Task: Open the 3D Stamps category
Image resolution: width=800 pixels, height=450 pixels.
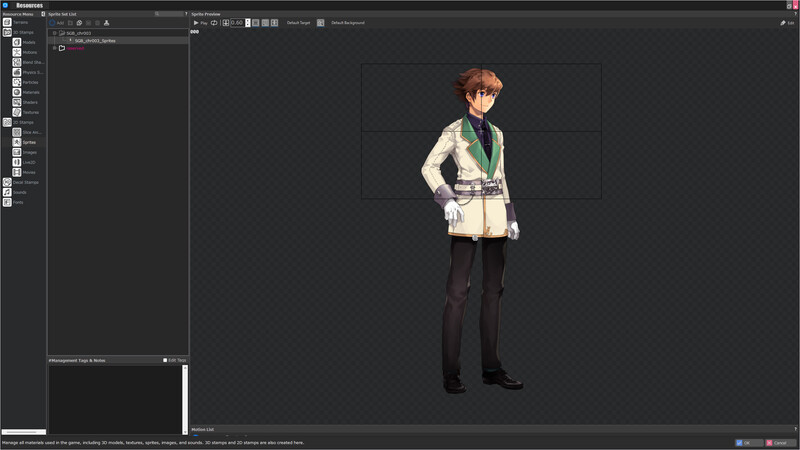Action: pyautogui.click(x=18, y=32)
